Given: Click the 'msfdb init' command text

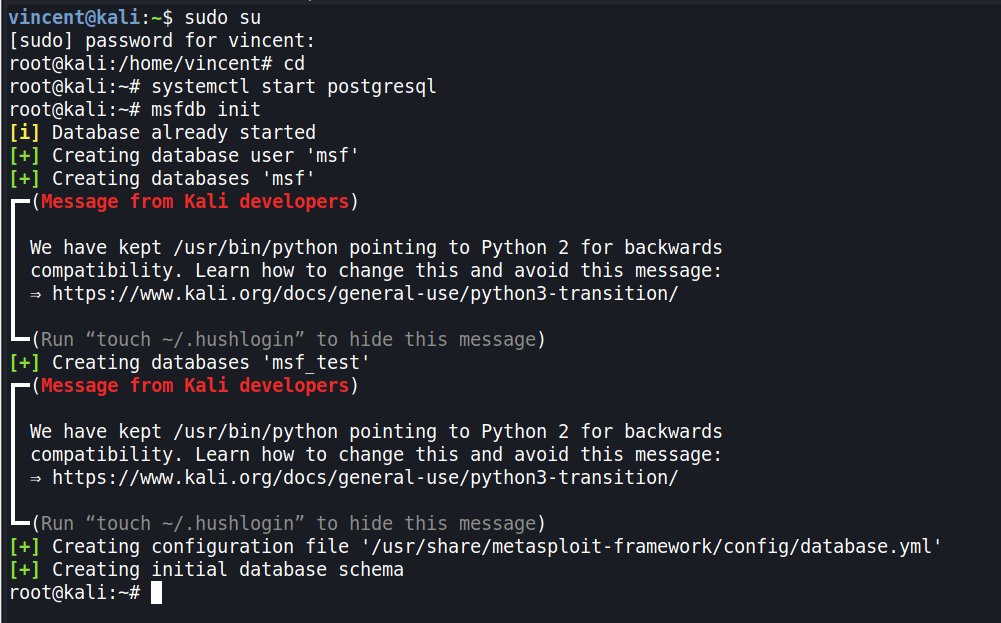Looking at the screenshot, I should (206, 110).
